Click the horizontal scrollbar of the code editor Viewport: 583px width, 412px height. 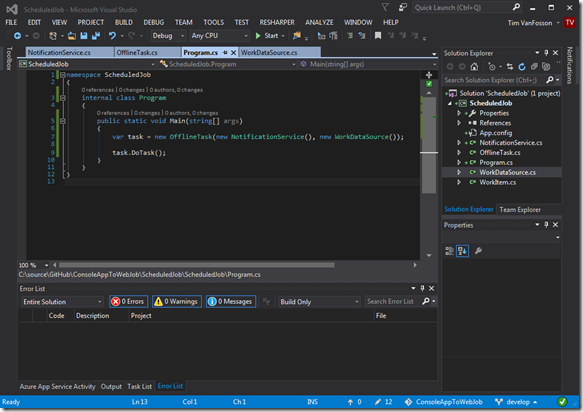[196, 265]
